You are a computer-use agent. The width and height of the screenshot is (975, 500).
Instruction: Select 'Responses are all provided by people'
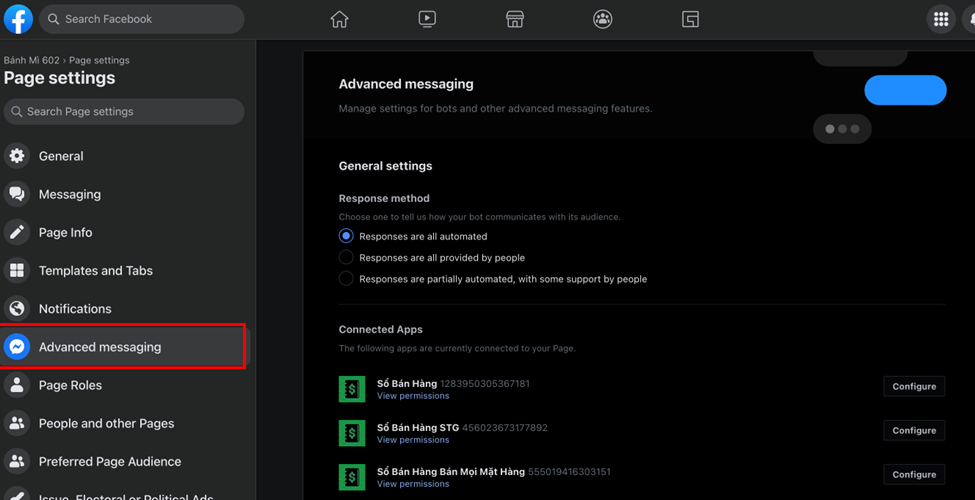[346, 258]
